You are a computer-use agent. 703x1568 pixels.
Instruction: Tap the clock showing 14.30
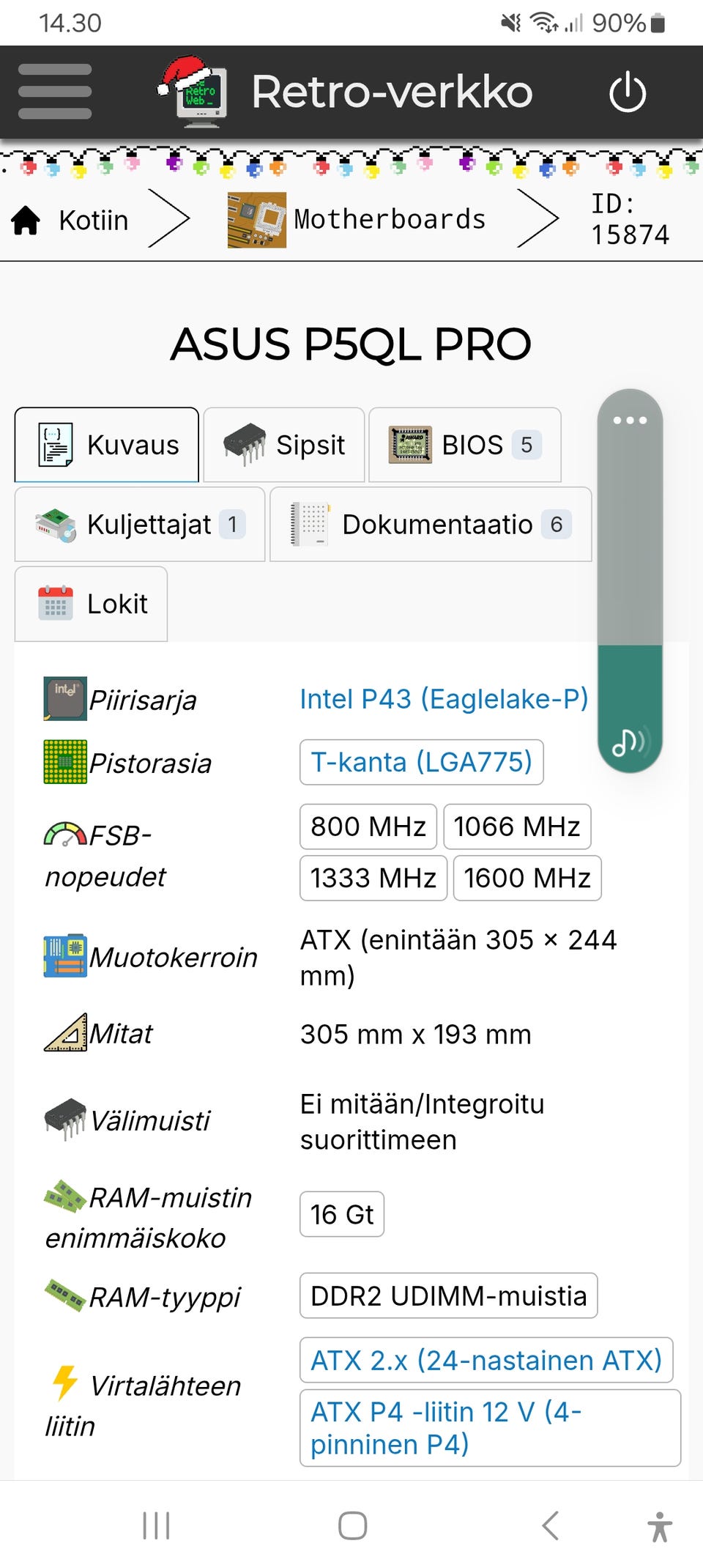point(70,23)
